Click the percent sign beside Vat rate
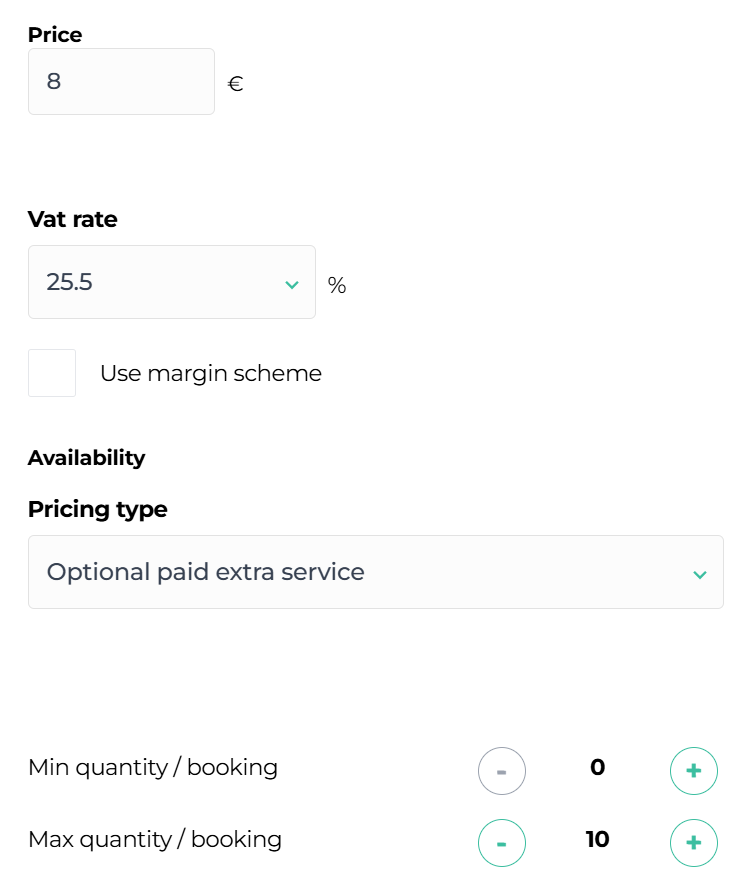 (337, 286)
